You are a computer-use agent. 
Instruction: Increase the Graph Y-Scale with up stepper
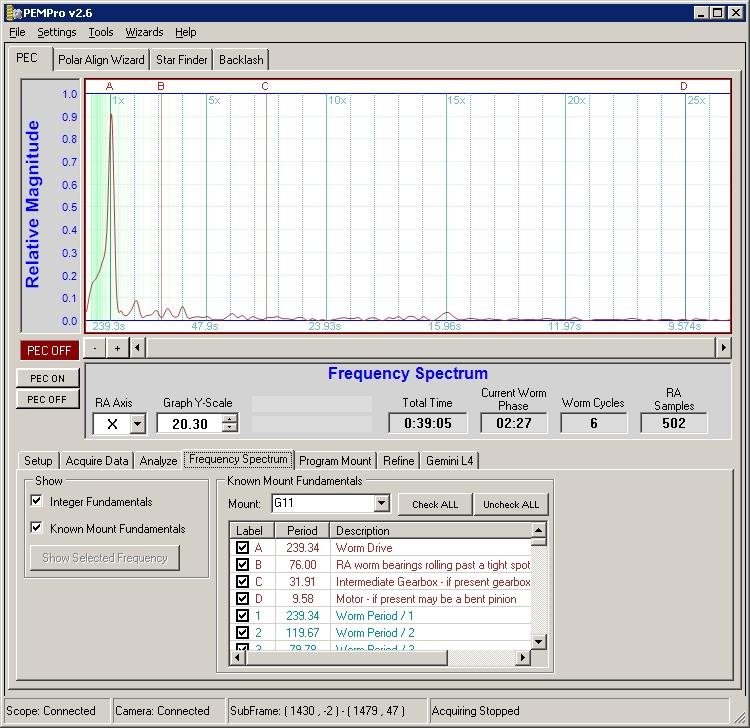pos(230,419)
